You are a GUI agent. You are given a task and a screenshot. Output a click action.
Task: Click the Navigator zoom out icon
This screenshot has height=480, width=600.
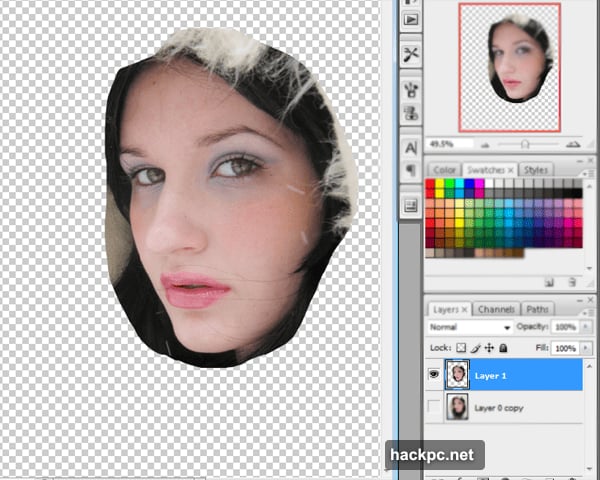click(485, 145)
